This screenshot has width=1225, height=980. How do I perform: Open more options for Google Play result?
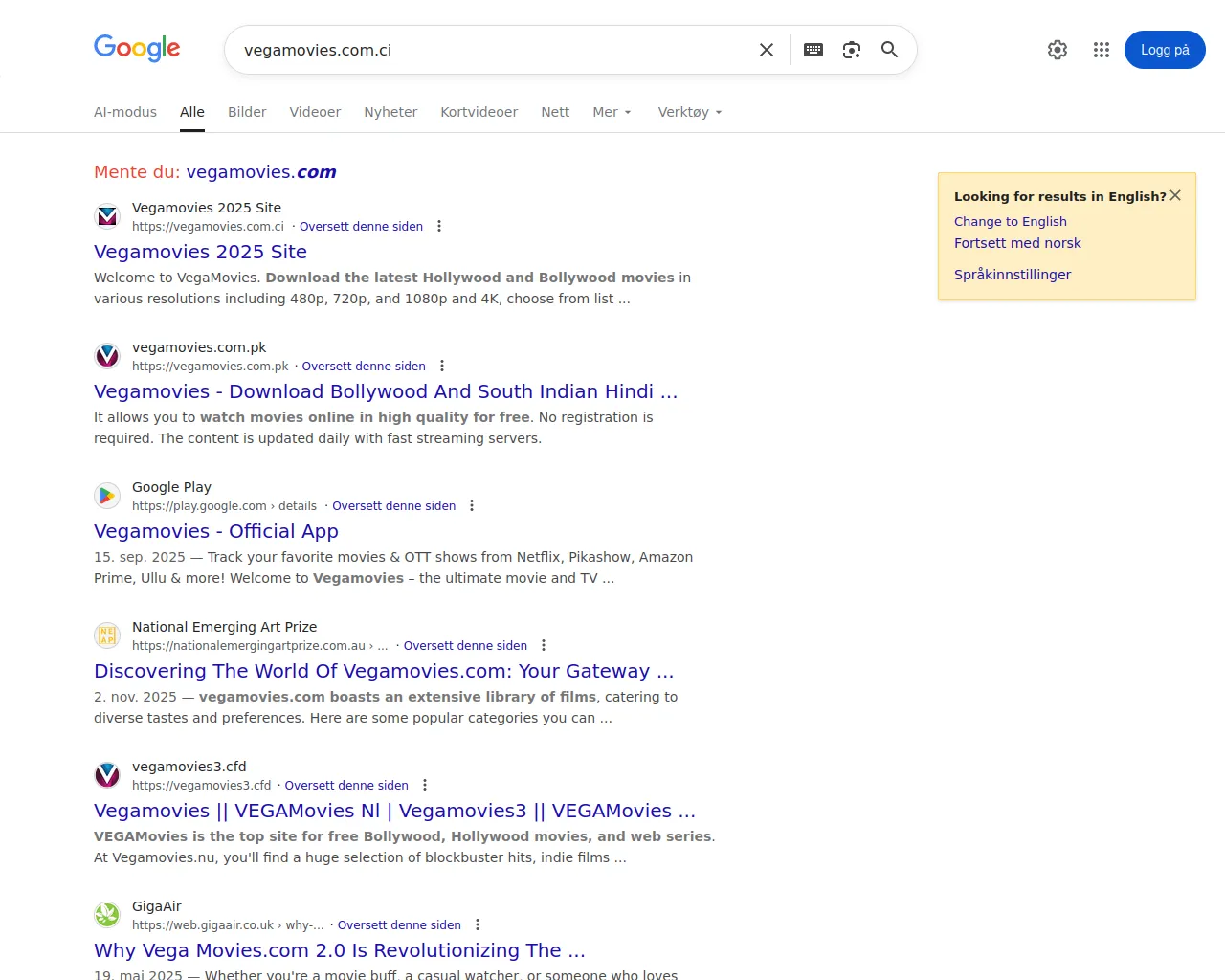click(x=472, y=506)
